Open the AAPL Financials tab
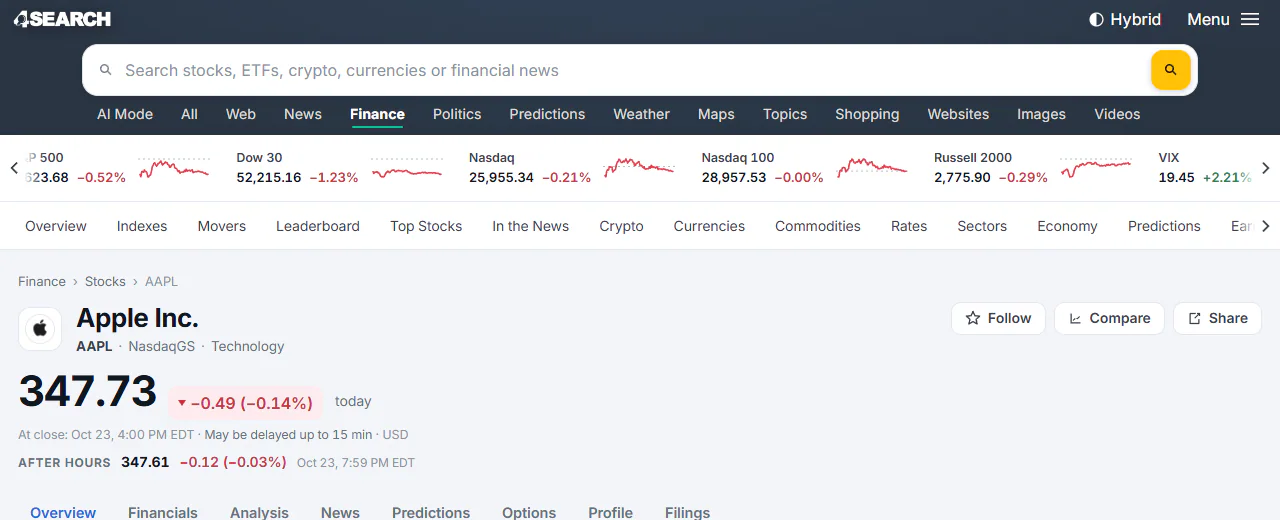The height and width of the screenshot is (520, 1280). click(x=163, y=512)
